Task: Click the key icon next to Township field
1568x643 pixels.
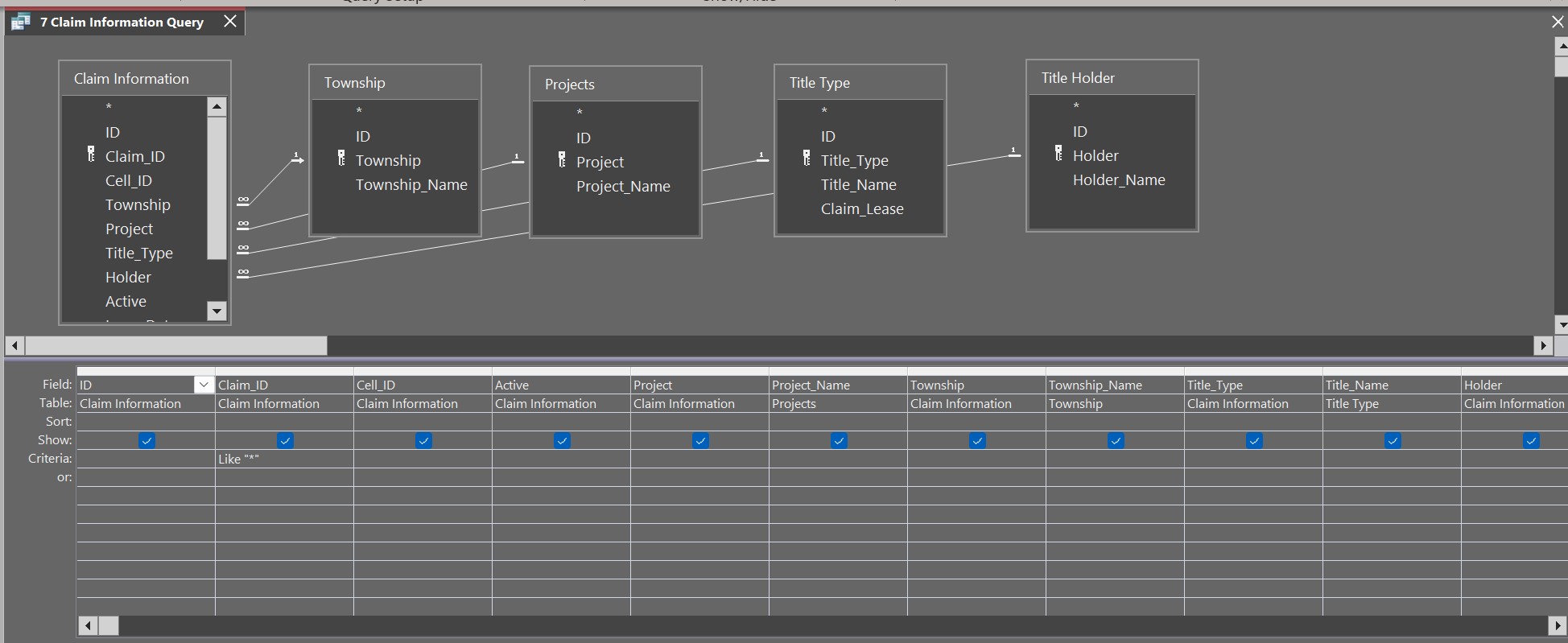Action: click(341, 159)
